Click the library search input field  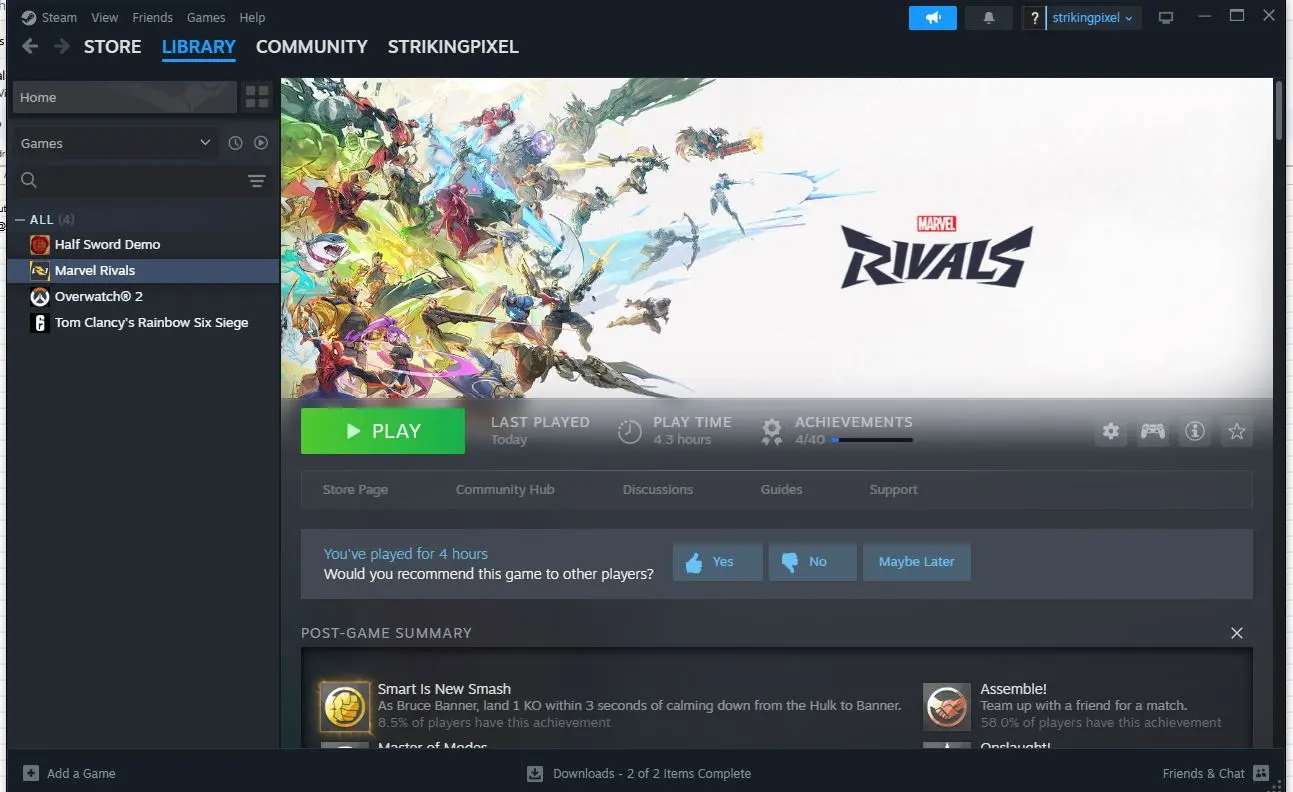point(142,180)
